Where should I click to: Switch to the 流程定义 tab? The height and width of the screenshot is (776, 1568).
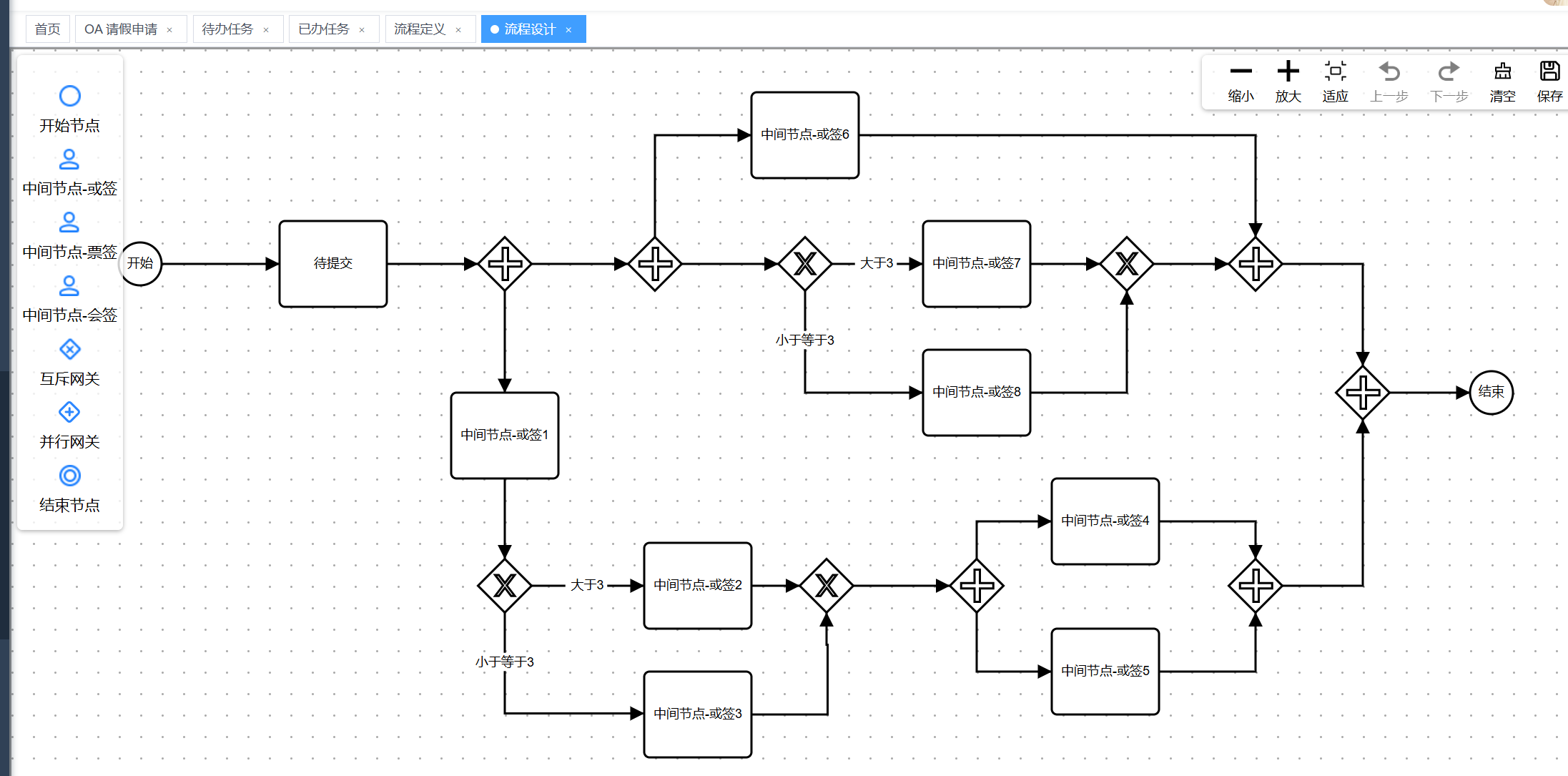tap(420, 29)
